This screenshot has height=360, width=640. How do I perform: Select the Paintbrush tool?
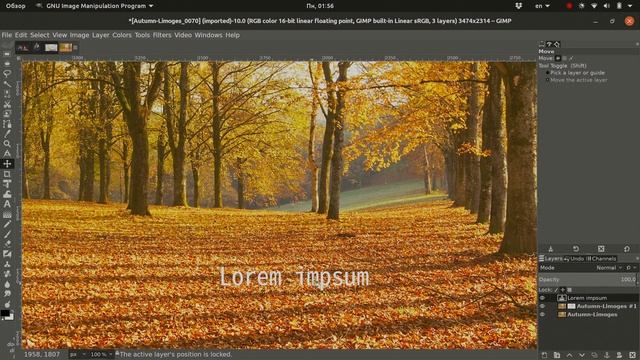point(7,234)
